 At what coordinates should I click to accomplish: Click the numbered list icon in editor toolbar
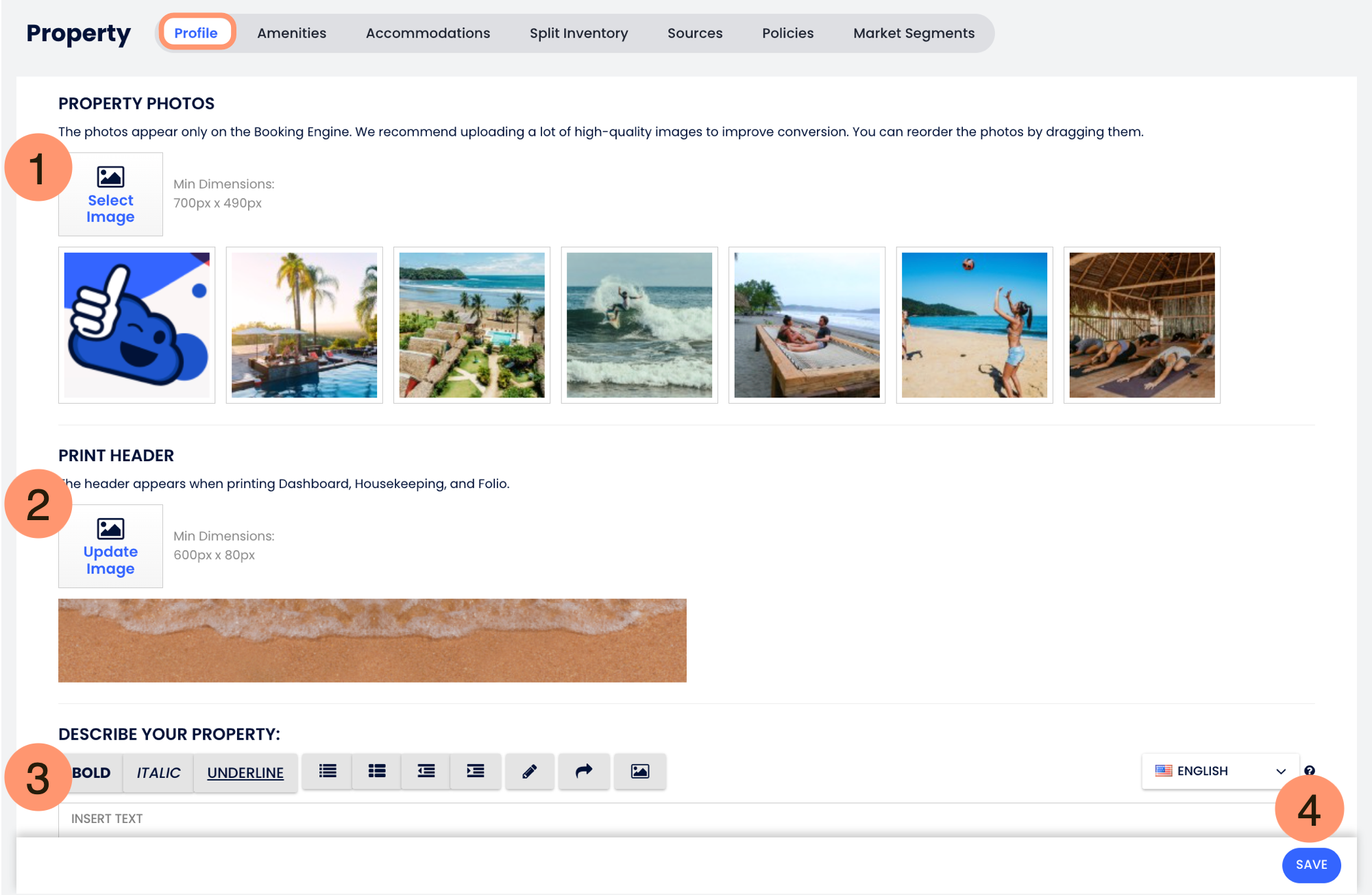[328, 772]
